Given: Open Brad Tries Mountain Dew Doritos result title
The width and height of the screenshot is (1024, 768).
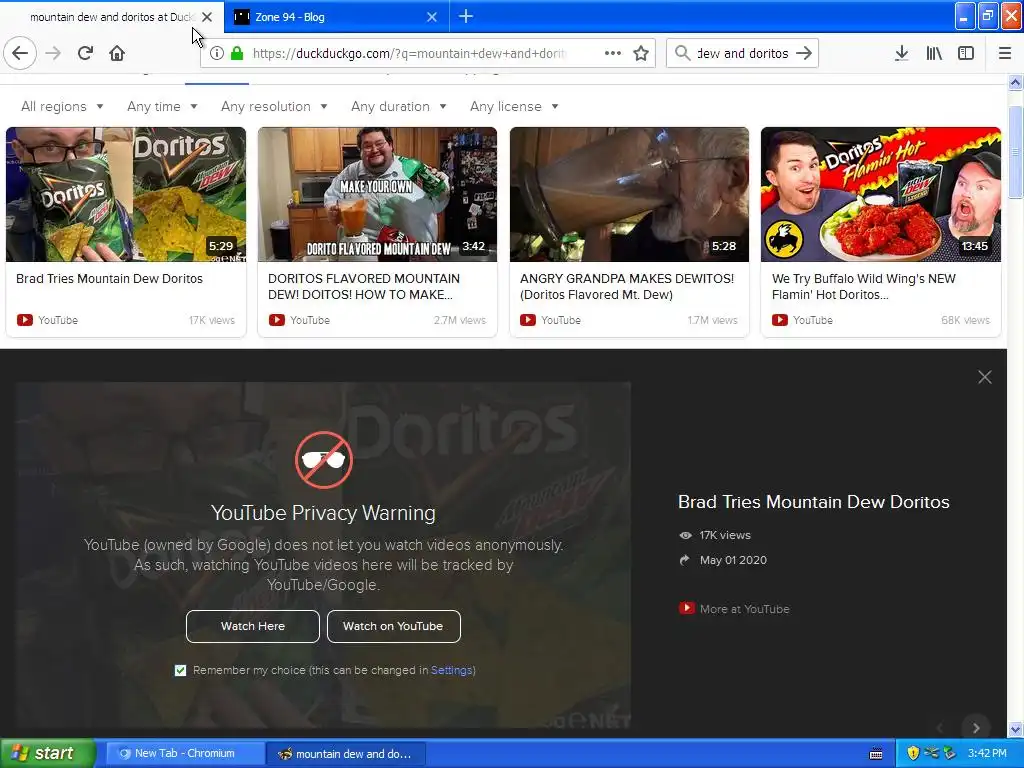Looking at the screenshot, I should [110, 279].
